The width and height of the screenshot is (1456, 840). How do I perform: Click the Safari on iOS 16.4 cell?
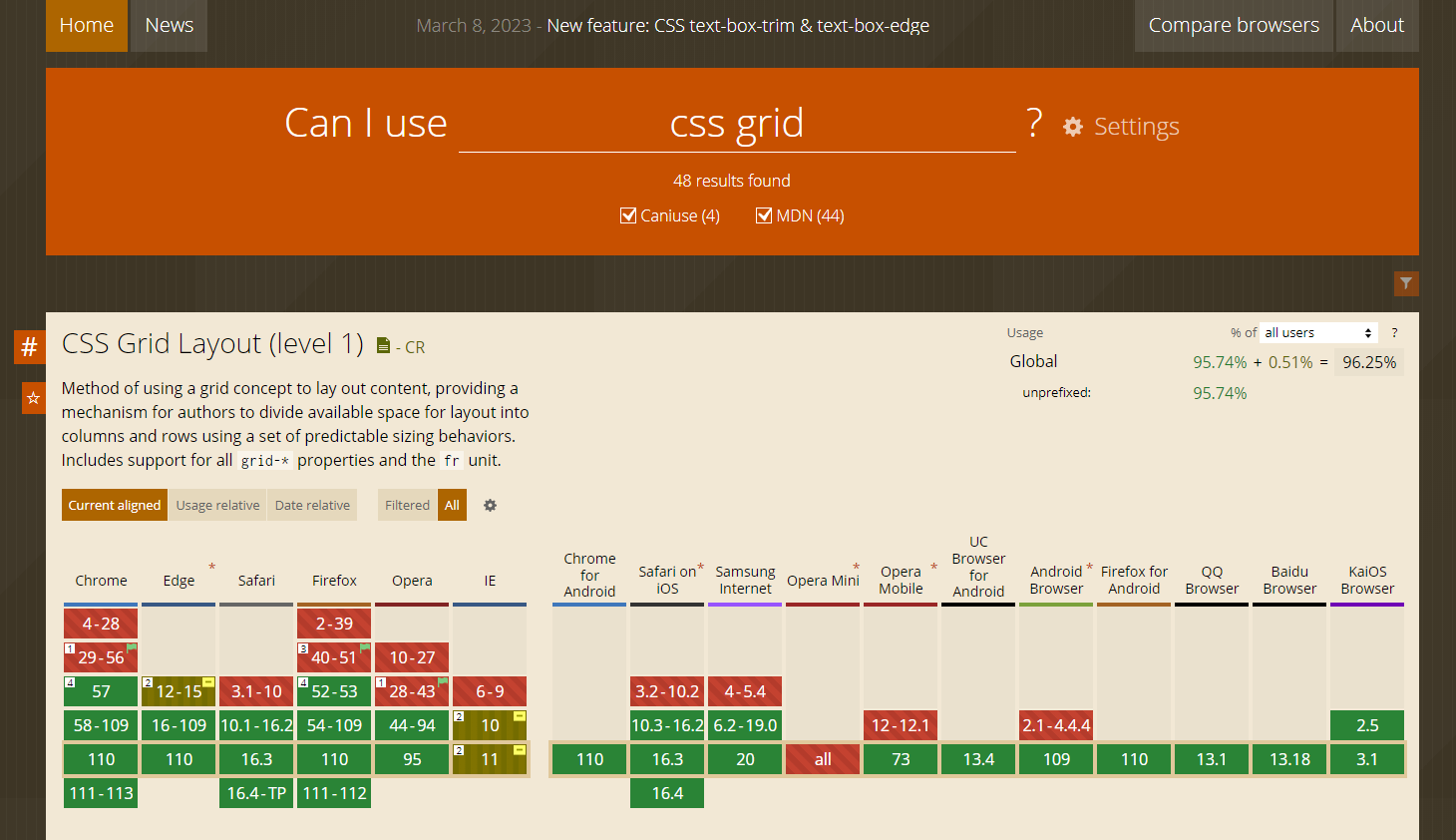(667, 793)
